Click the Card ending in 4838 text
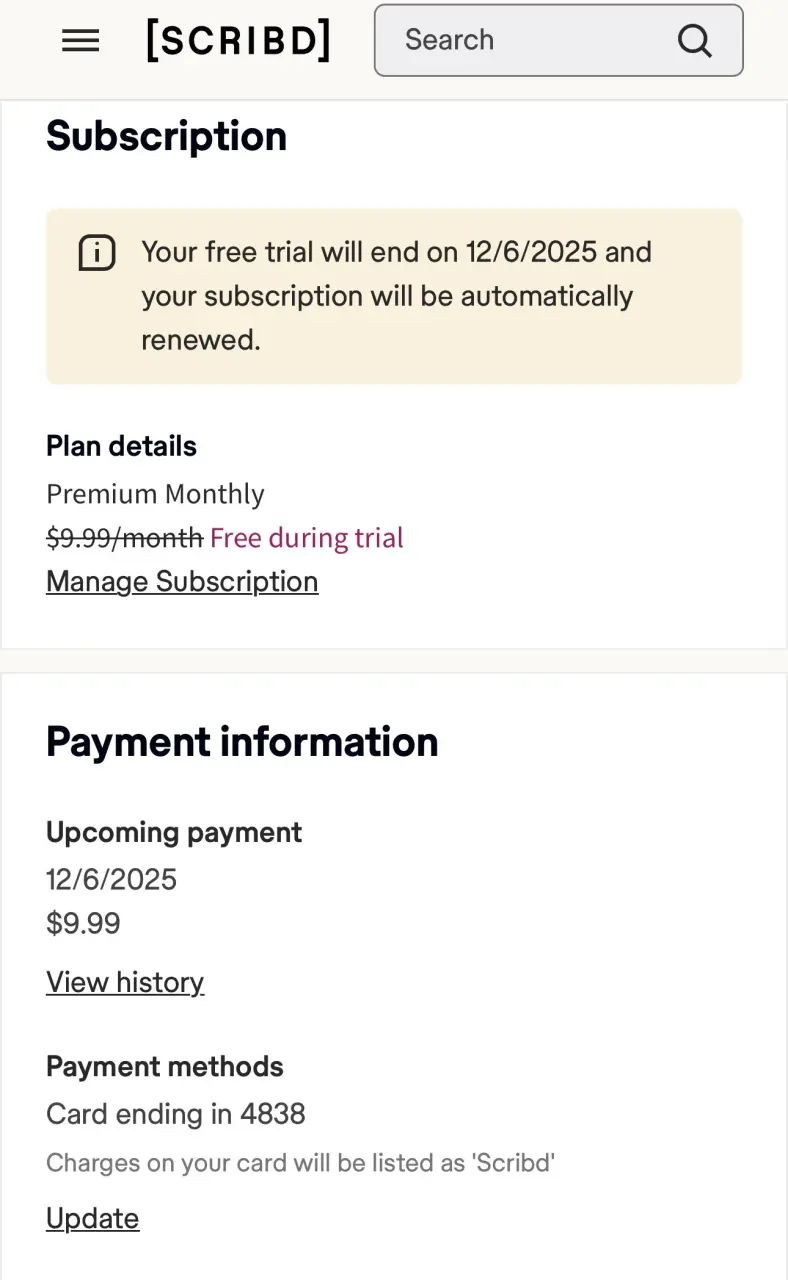This screenshot has width=788, height=1280. [x=176, y=1114]
